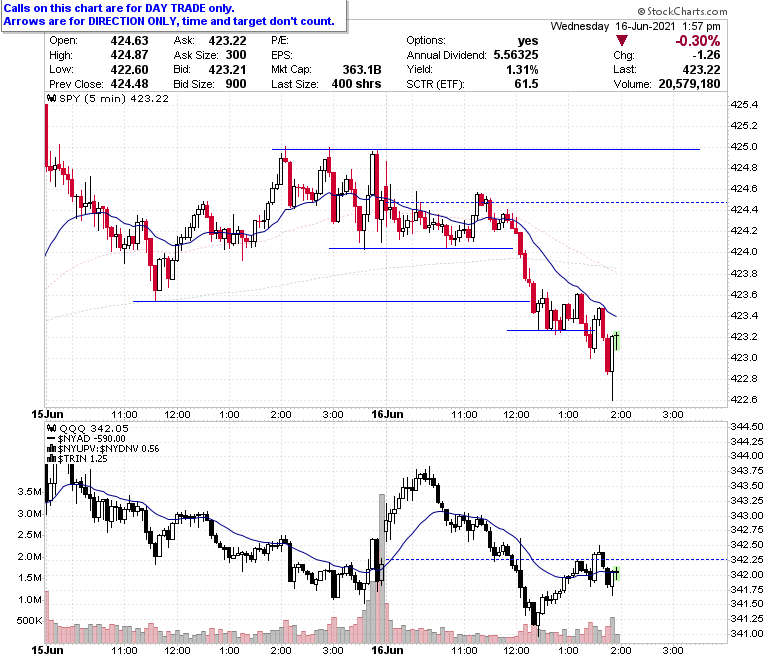Image resolution: width=780 pixels, height=659 pixels.
Task: Click the 424.0 price axis label
Action: pyautogui.click(x=744, y=251)
